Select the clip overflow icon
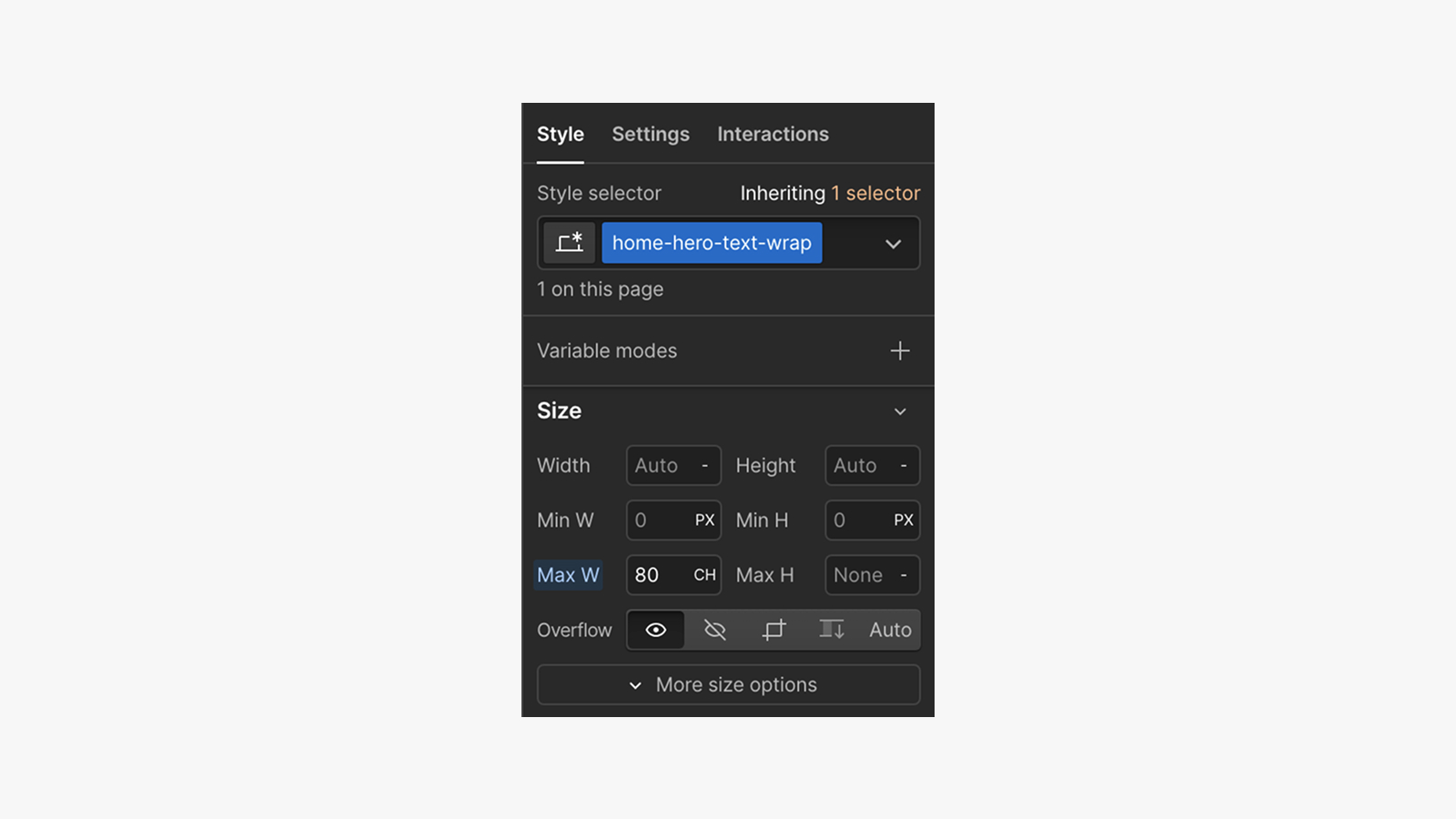 (x=773, y=629)
